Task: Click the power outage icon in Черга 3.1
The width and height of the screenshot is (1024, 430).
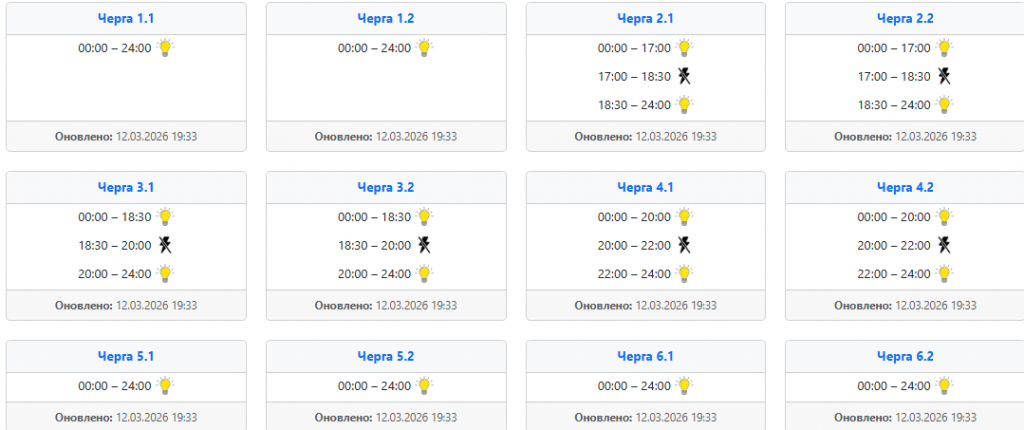Action: (x=165, y=245)
